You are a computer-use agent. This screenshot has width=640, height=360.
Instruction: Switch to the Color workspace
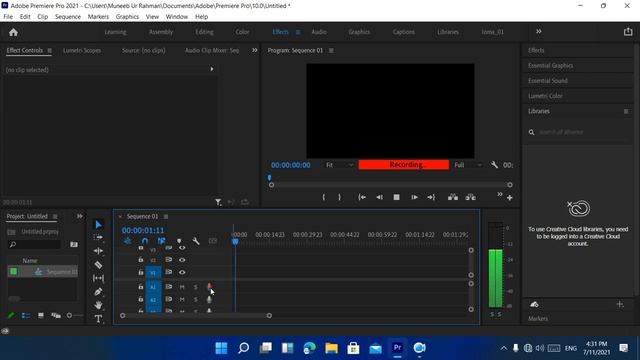click(x=242, y=32)
